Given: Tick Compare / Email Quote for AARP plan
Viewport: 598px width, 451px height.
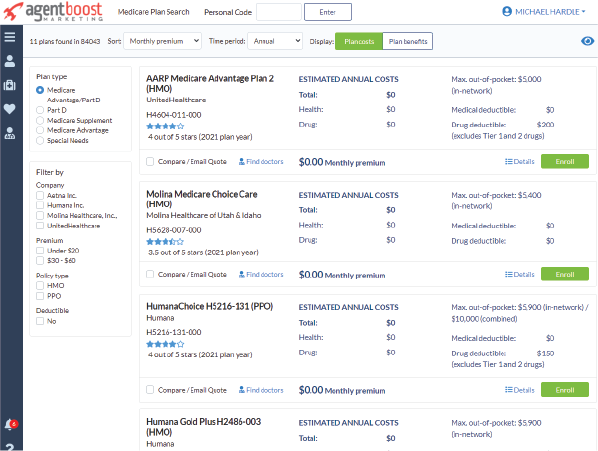Looking at the screenshot, I should [150, 162].
